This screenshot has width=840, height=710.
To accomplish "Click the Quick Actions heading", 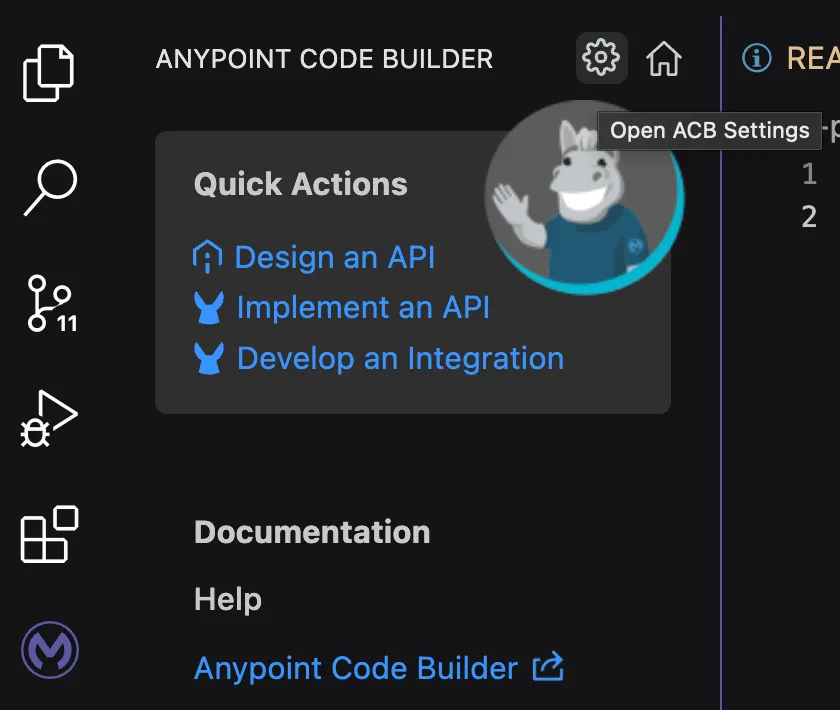I will click(301, 184).
